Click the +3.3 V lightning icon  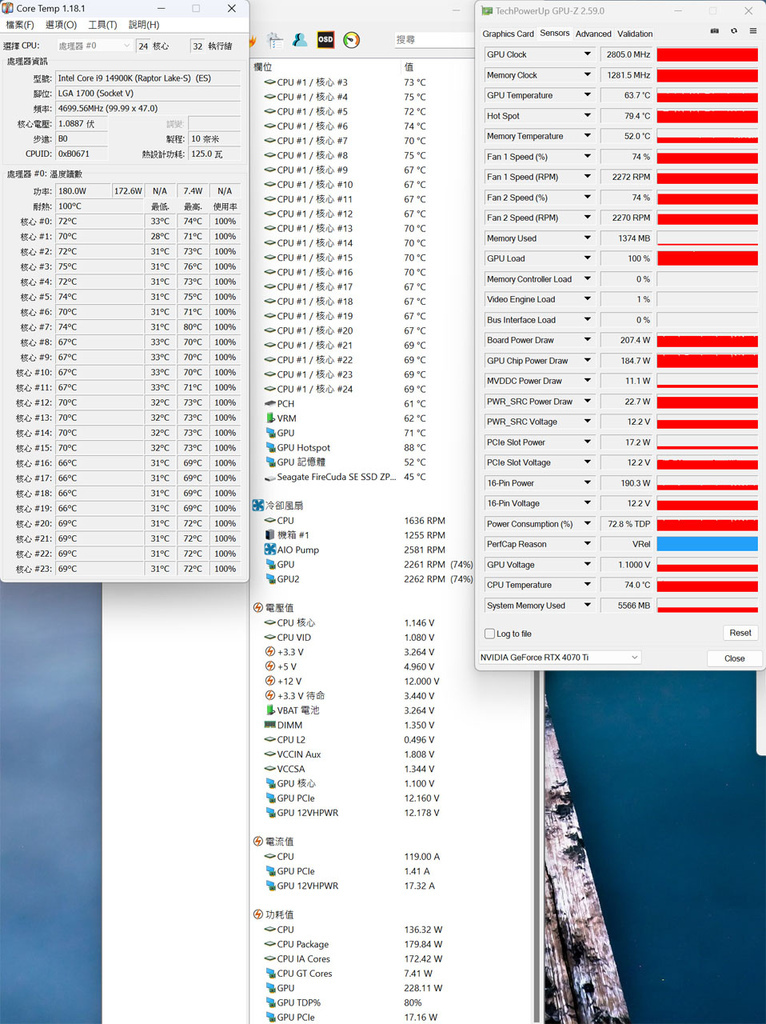270,652
